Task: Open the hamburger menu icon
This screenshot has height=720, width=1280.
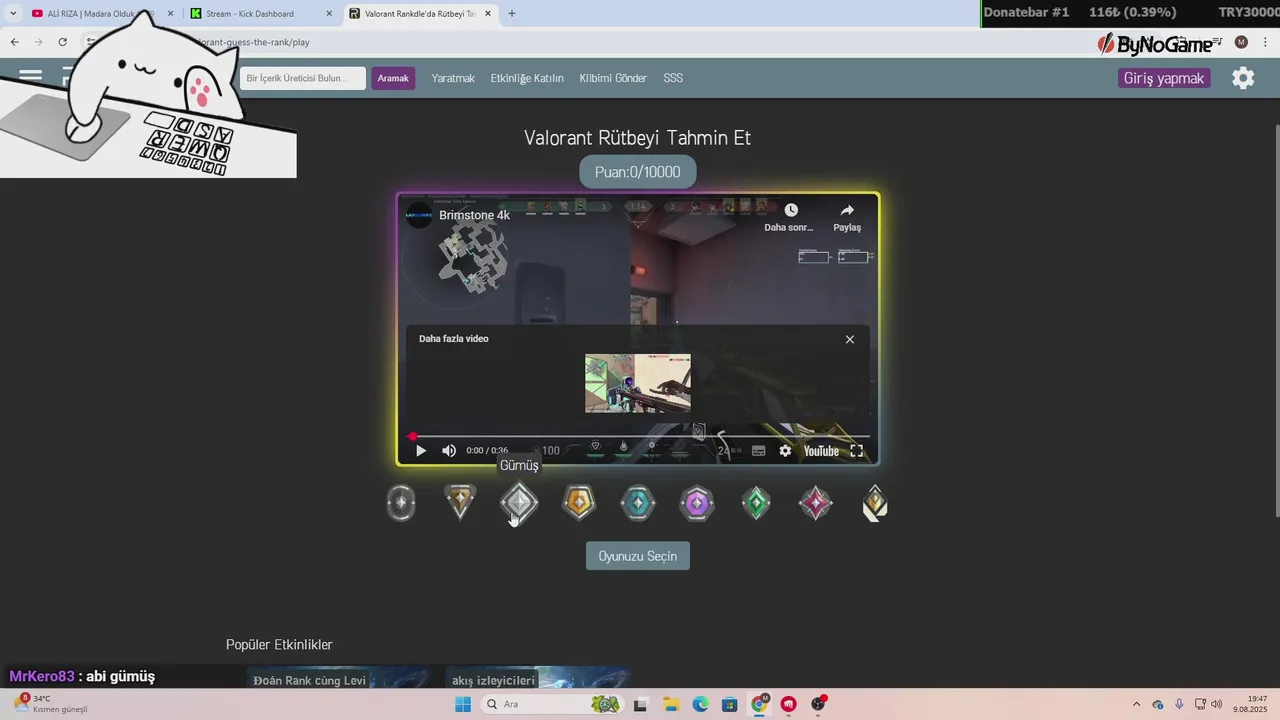Action: [30, 77]
